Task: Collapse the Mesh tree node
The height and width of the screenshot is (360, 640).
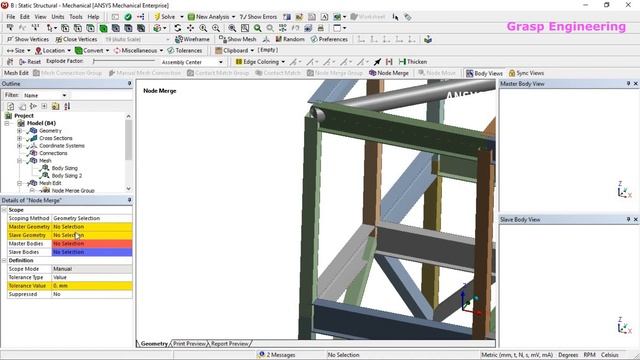Action: [x=19, y=161]
